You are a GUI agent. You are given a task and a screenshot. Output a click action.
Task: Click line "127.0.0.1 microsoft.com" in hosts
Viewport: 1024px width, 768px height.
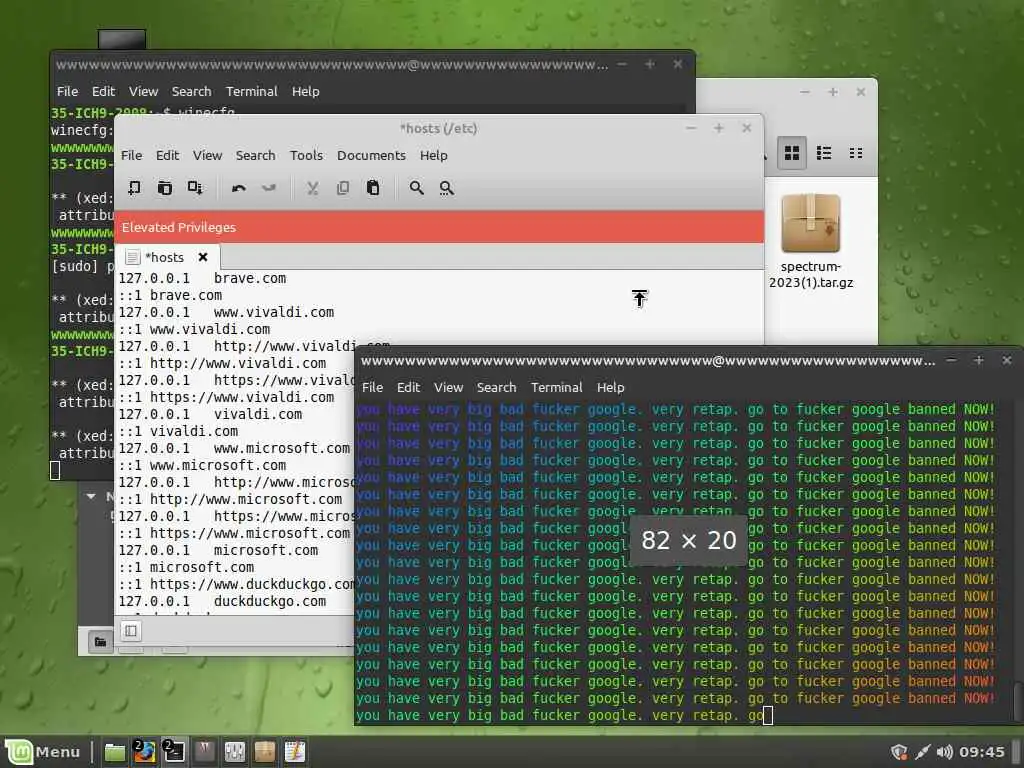click(218, 550)
